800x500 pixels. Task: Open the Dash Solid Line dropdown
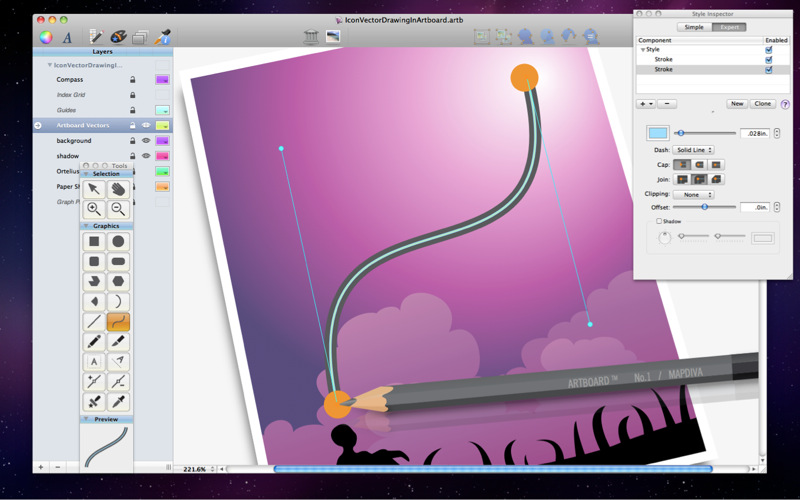(x=693, y=150)
